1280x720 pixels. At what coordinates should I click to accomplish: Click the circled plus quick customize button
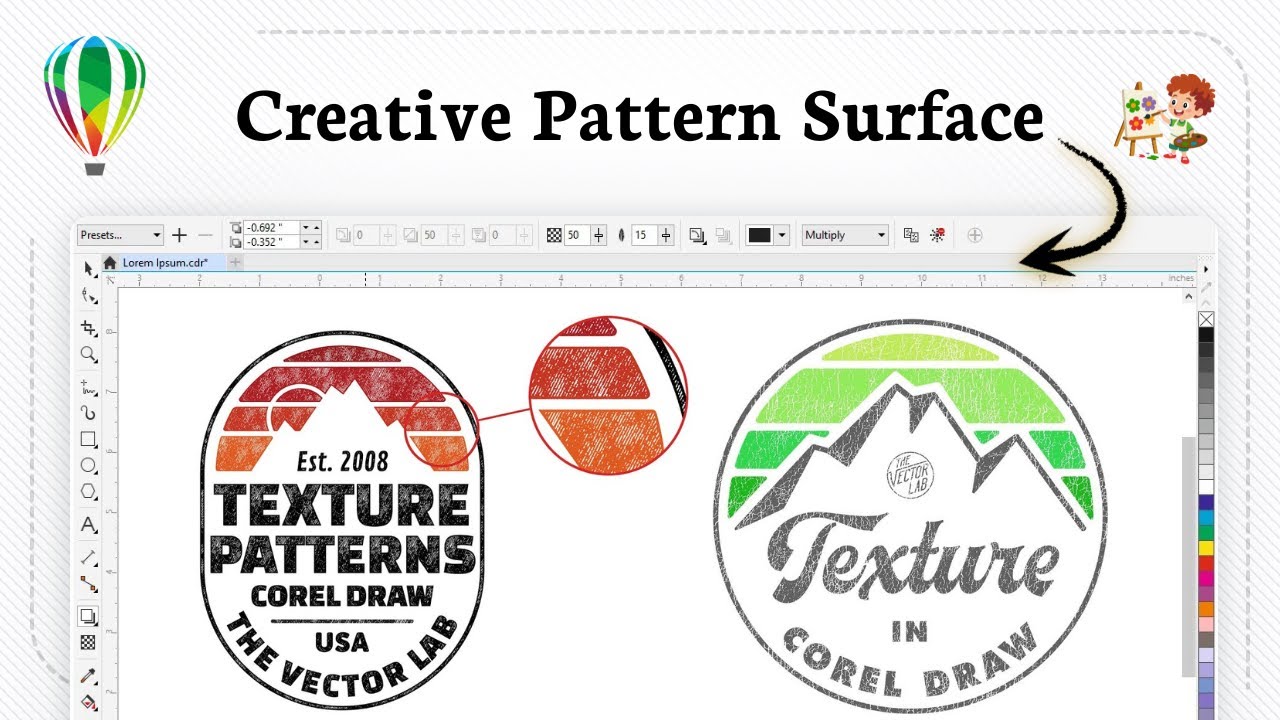[975, 235]
